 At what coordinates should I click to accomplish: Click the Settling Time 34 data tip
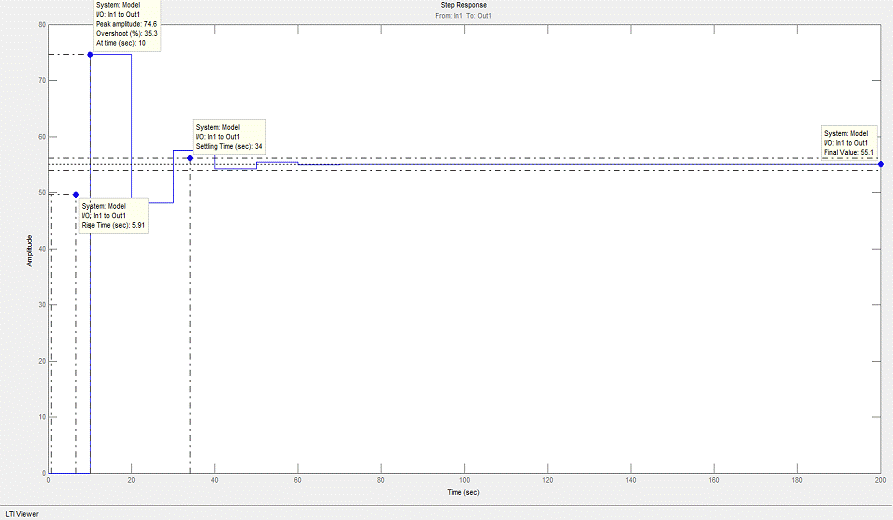pyautogui.click(x=229, y=137)
